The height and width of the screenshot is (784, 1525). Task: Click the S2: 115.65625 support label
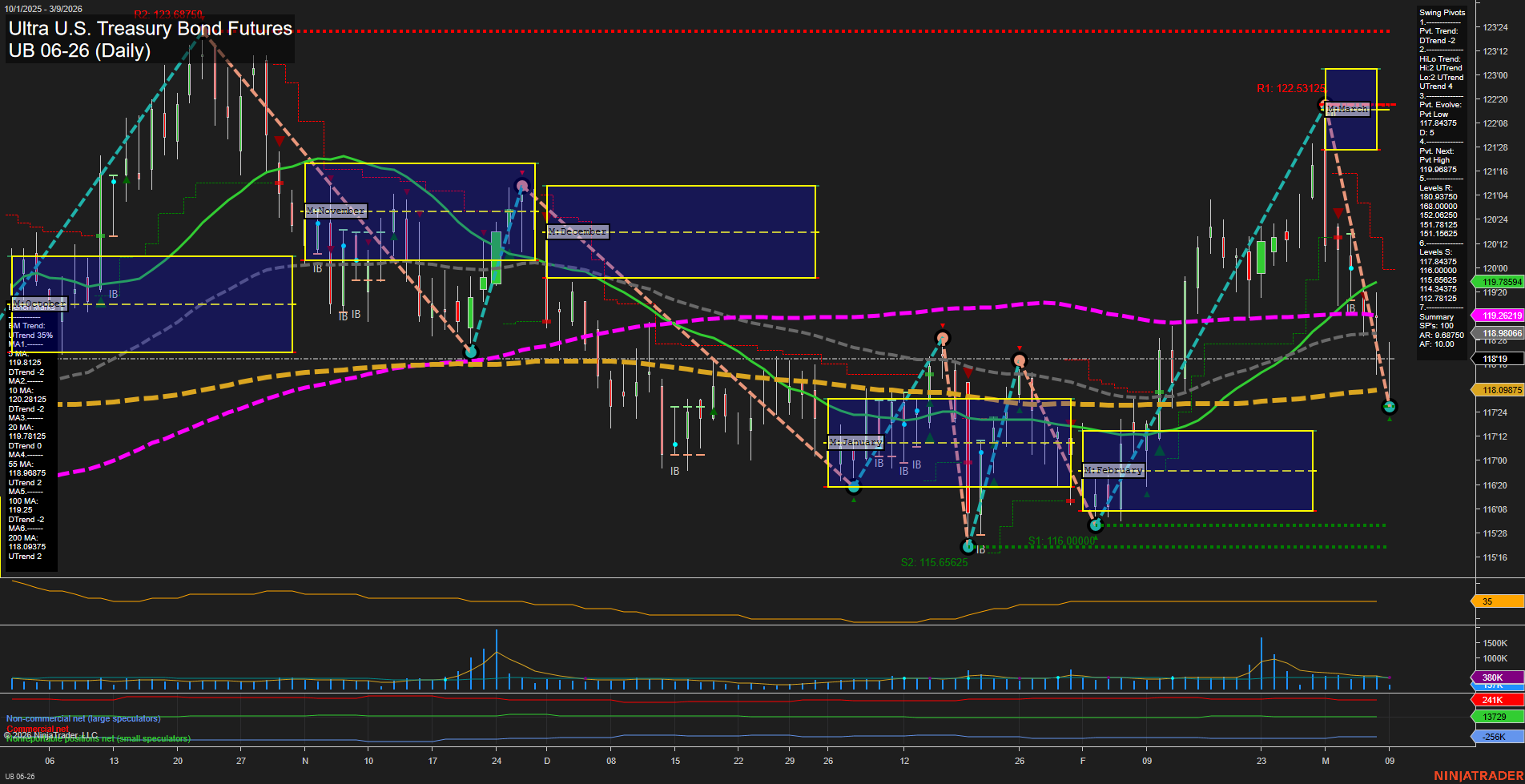[934, 562]
